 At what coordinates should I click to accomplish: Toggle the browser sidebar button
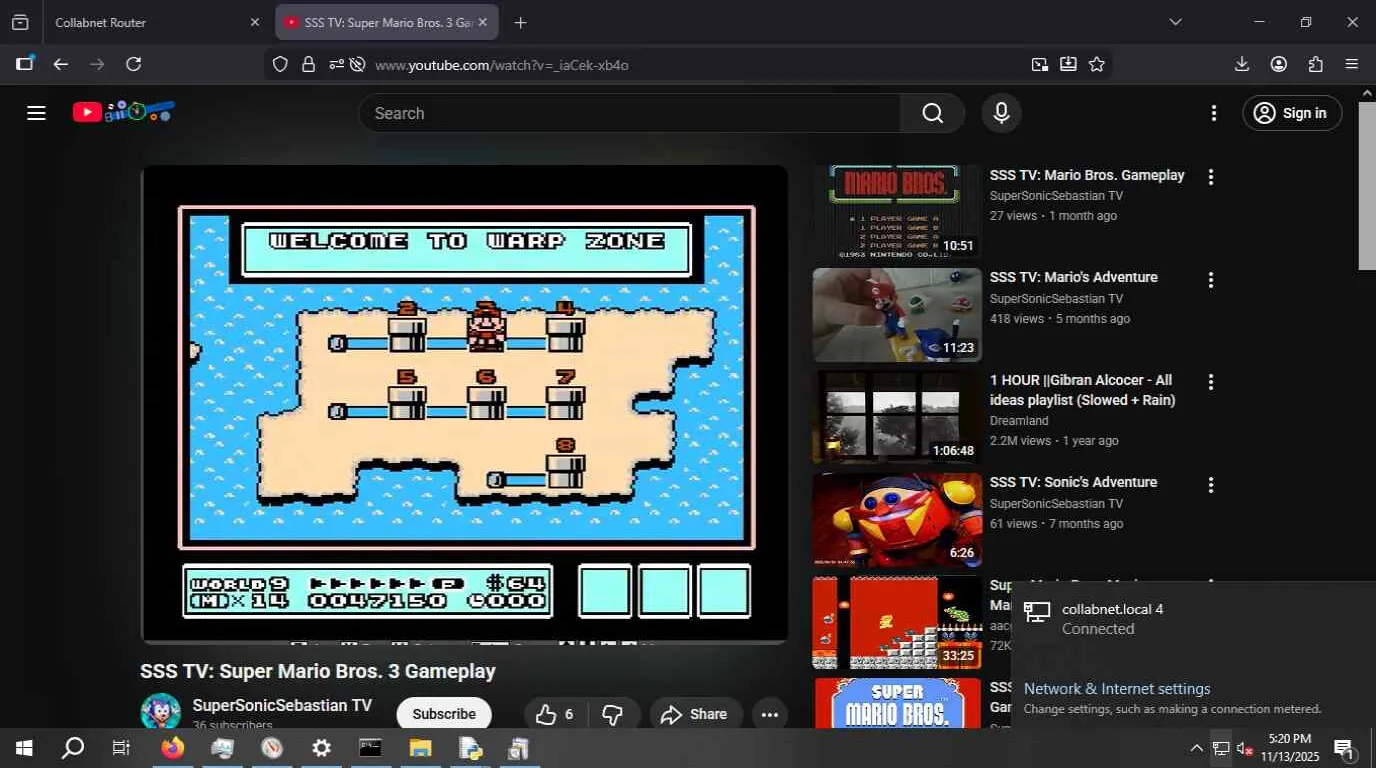click(24, 64)
